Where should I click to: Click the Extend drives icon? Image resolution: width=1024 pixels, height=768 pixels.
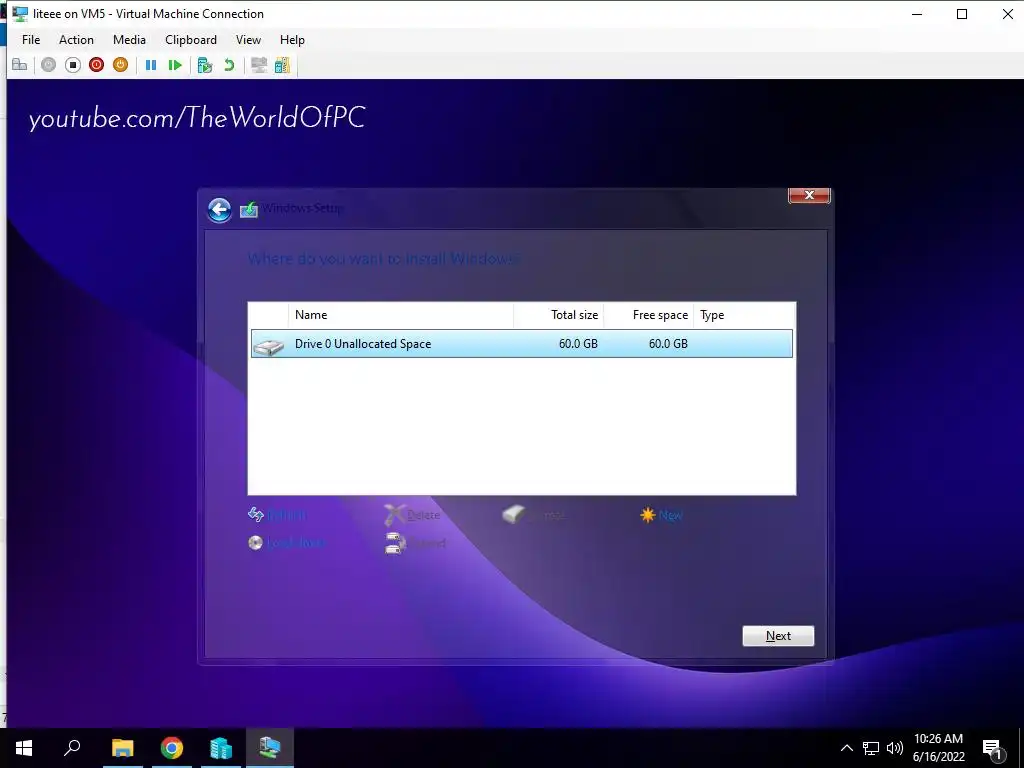point(395,543)
